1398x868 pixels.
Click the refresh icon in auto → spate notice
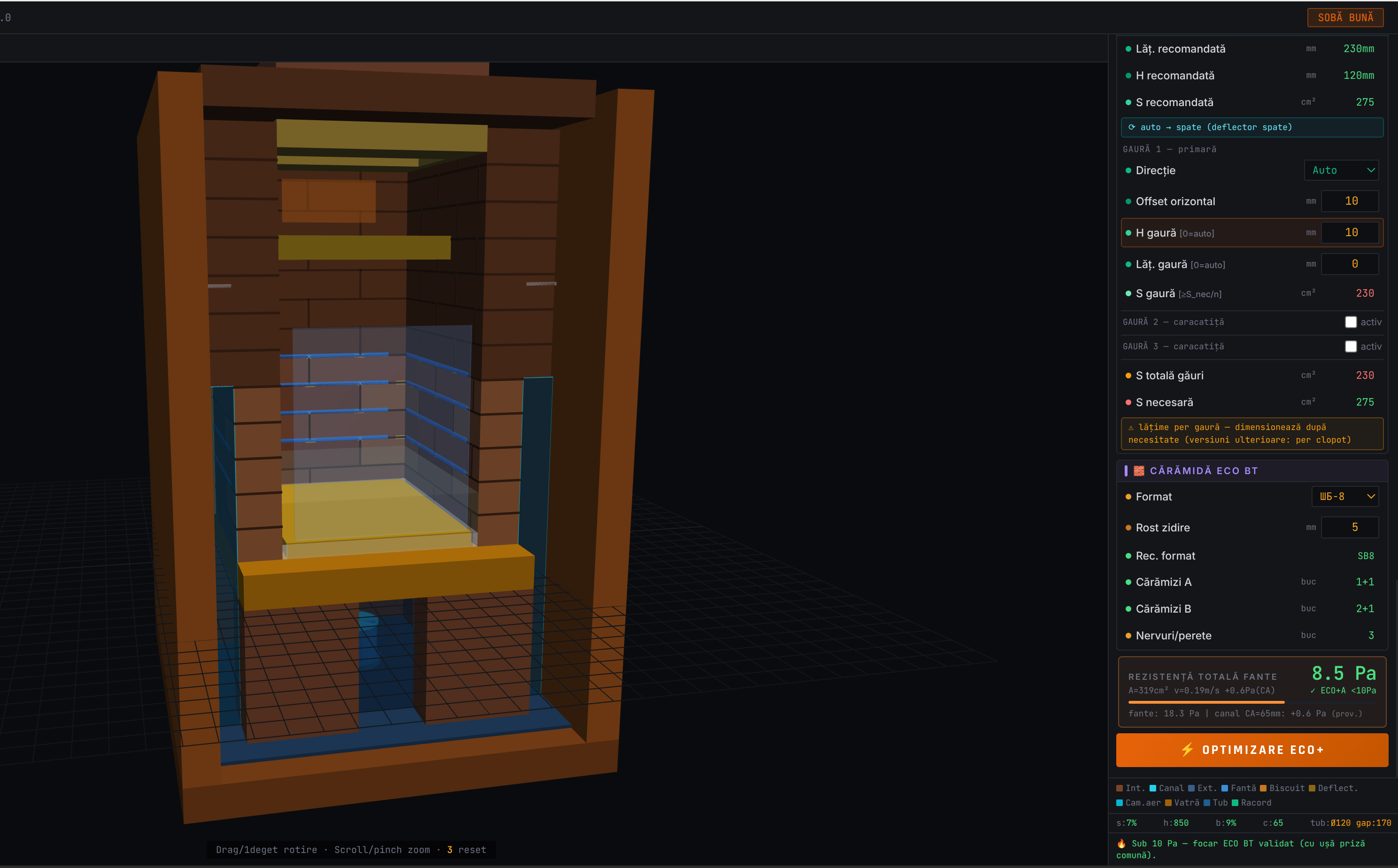1132,127
